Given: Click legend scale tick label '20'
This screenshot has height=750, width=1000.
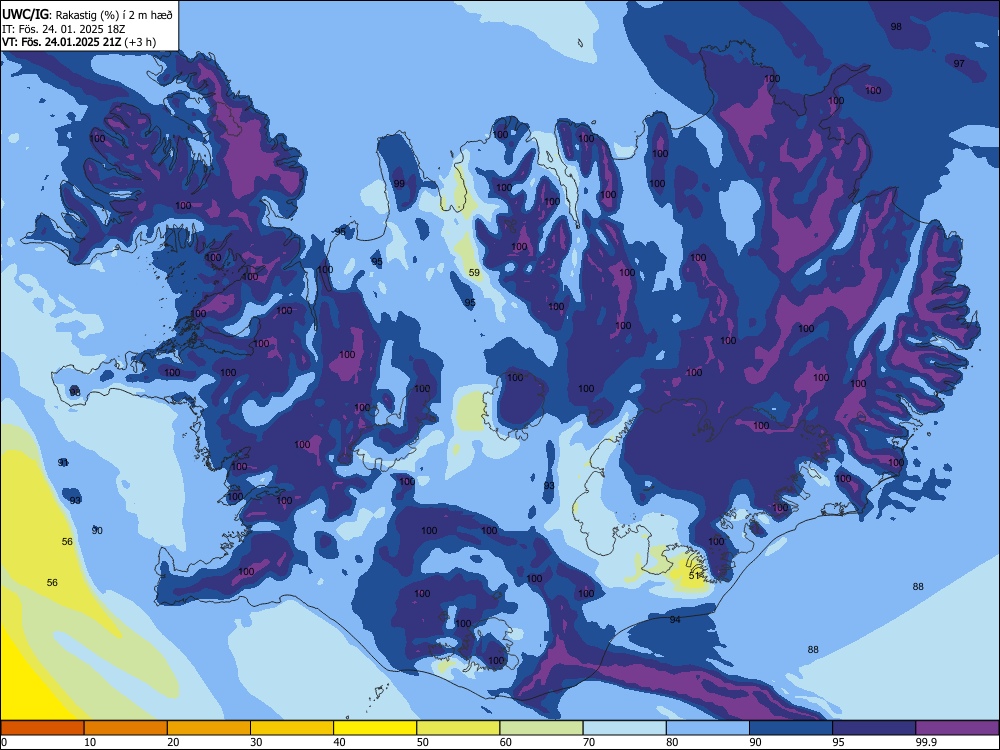Looking at the screenshot, I should (173, 742).
